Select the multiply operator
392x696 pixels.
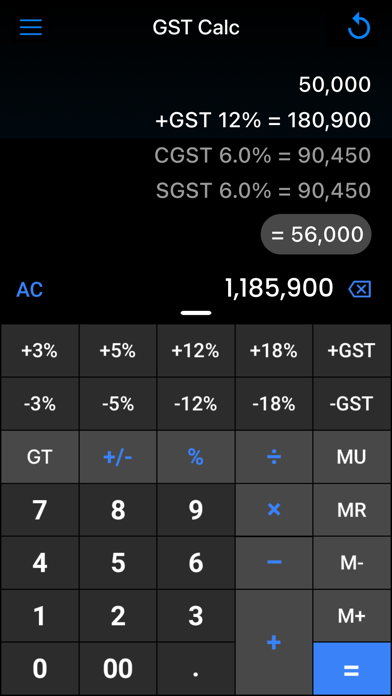pyautogui.click(x=274, y=510)
